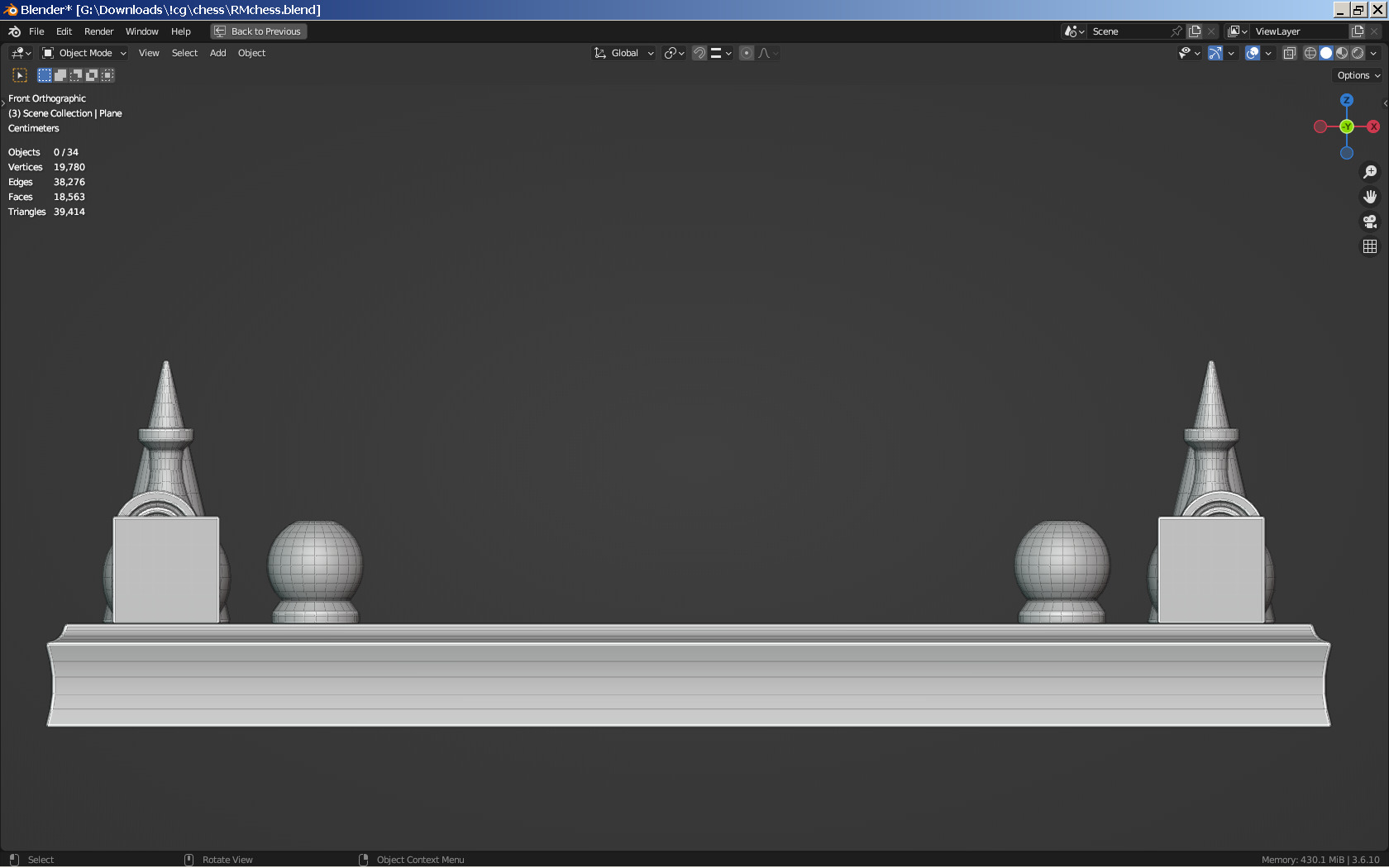Click the Back to Previous button
The image size is (1389, 868).
click(258, 31)
